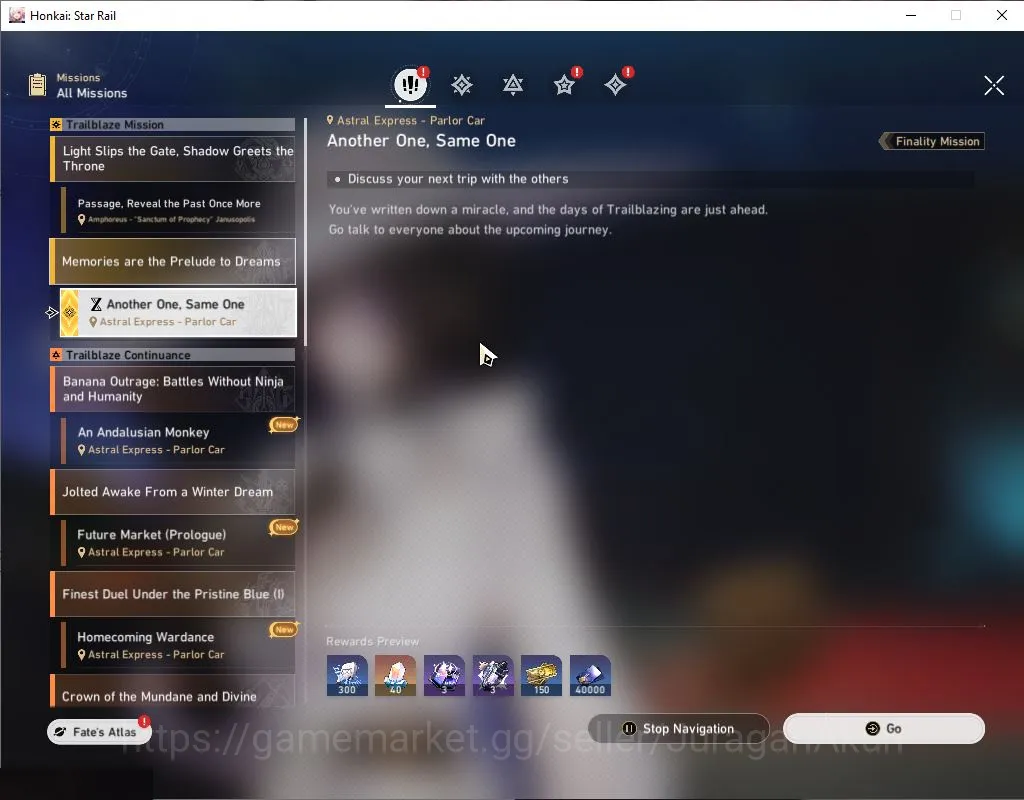1024x800 pixels.
Task: Click the Trailblaze Mission section sun icon
Action: pos(56,125)
